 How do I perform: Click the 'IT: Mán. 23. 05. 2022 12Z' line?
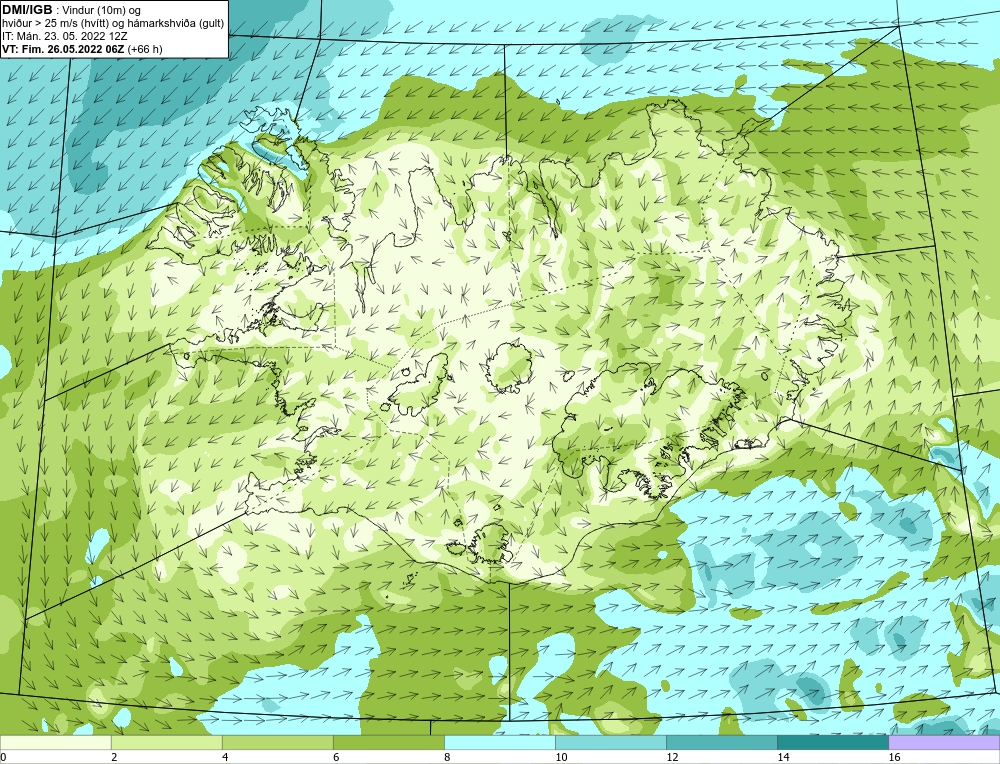pyautogui.click(x=64, y=36)
